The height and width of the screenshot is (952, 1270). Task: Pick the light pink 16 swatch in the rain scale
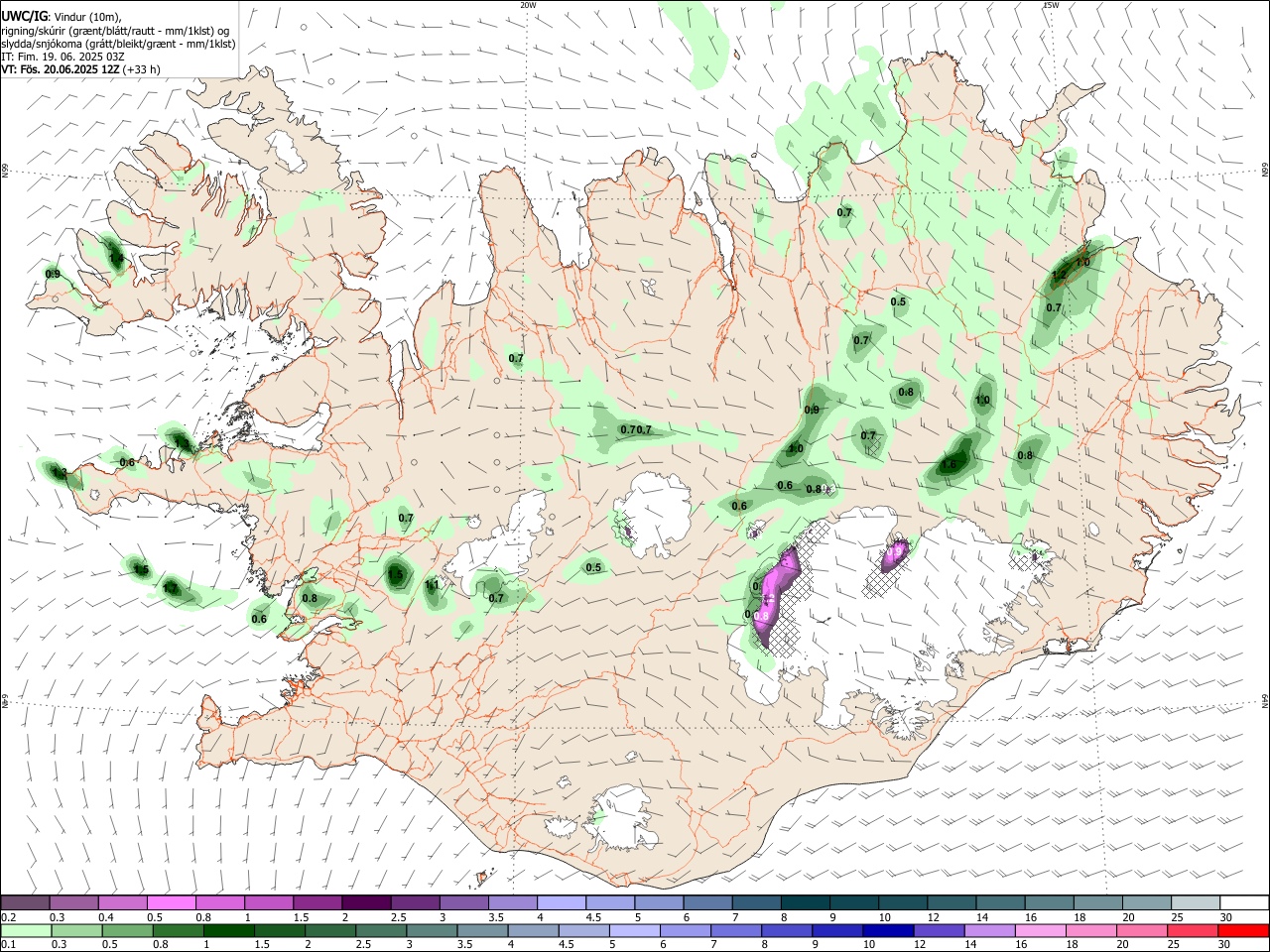coord(1040,930)
